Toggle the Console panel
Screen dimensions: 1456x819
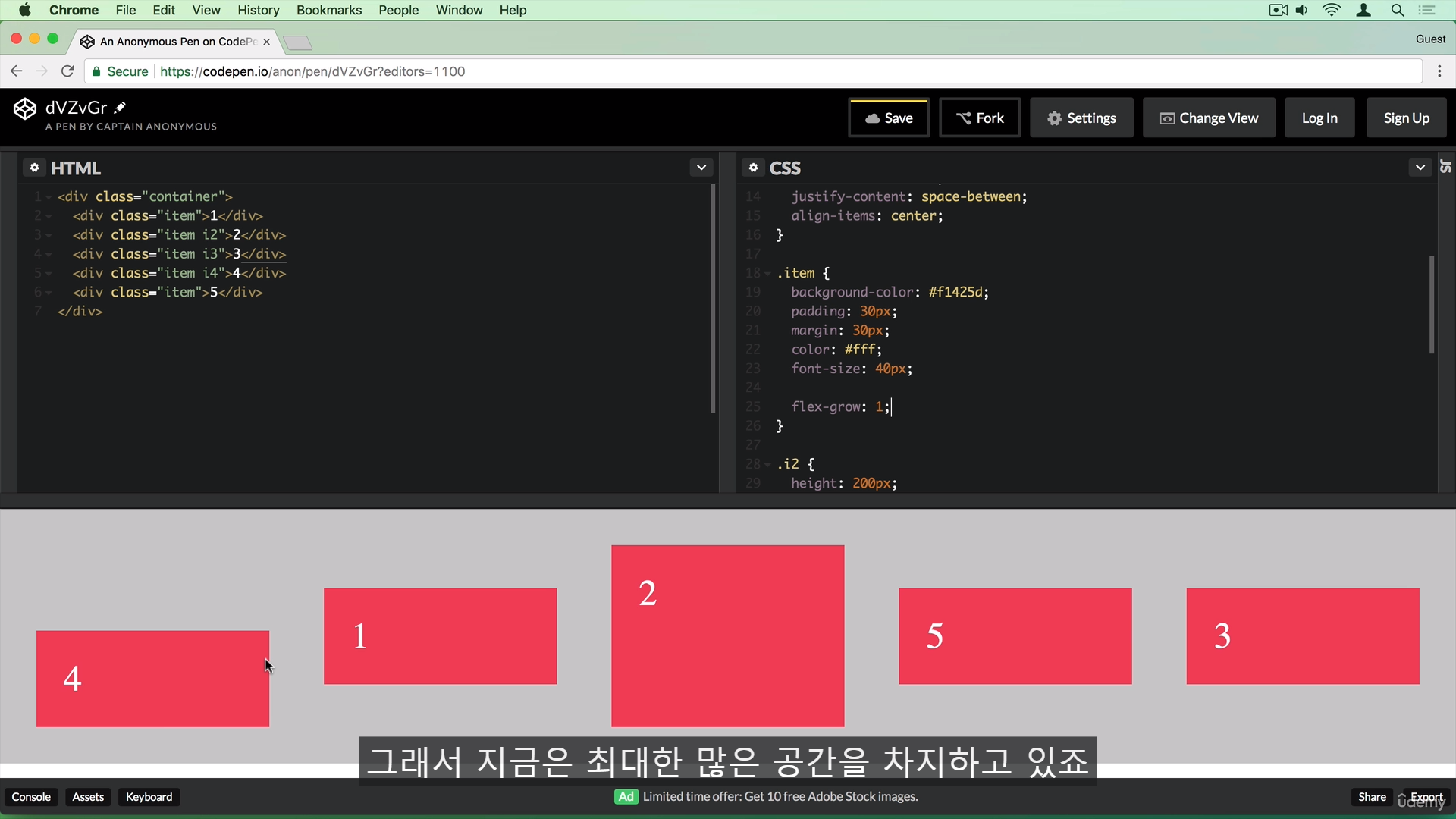pos(31,797)
